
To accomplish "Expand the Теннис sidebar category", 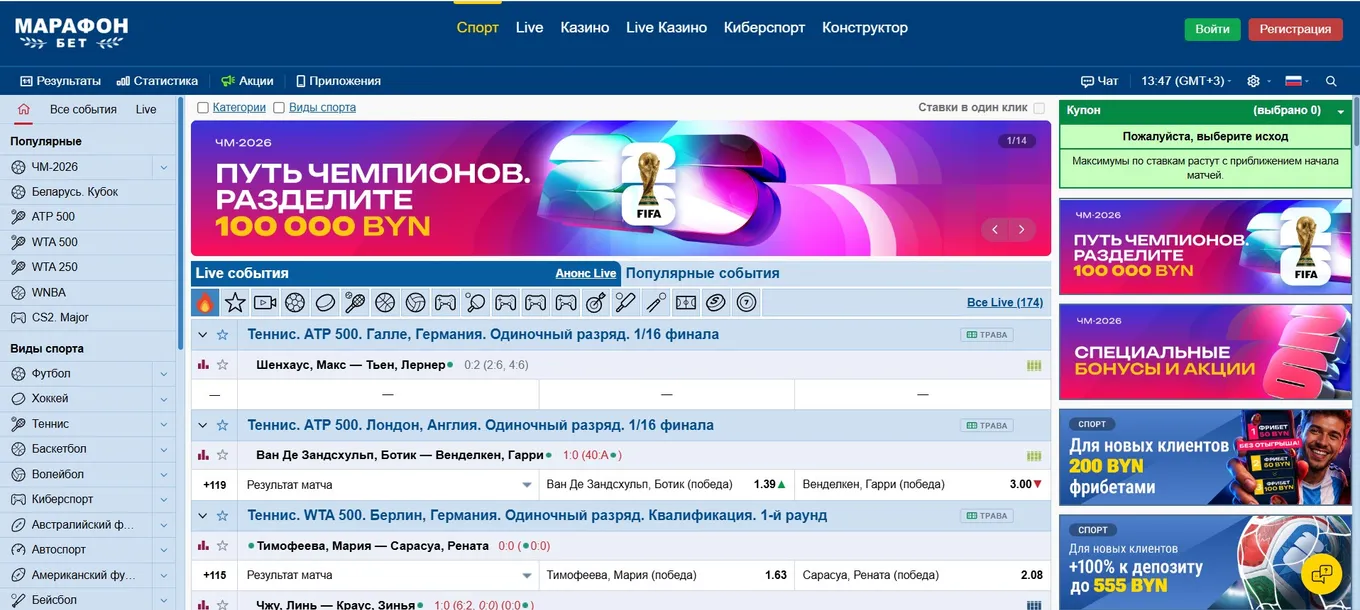I will (x=164, y=424).
